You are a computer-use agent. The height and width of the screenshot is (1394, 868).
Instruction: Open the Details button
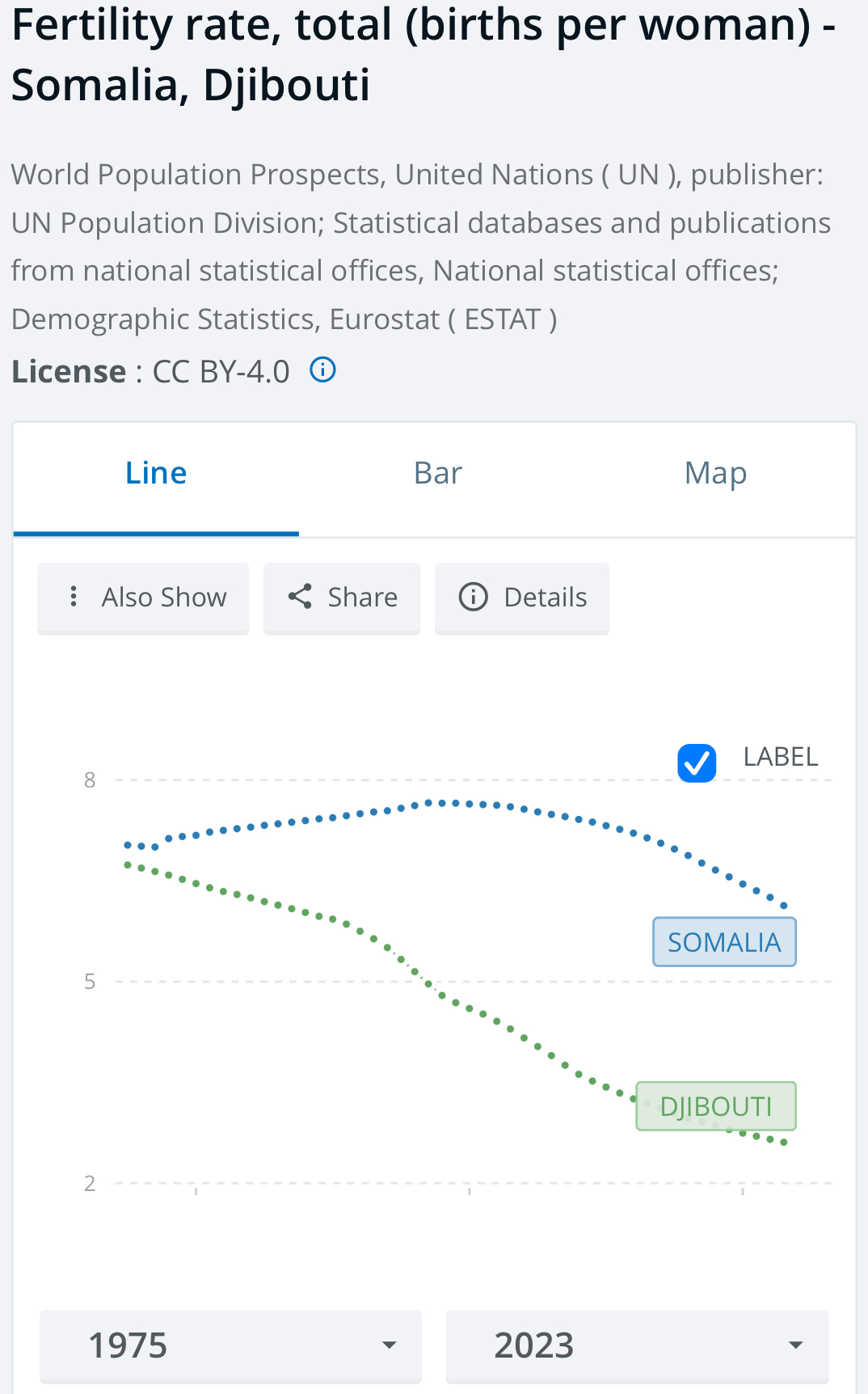click(x=522, y=598)
